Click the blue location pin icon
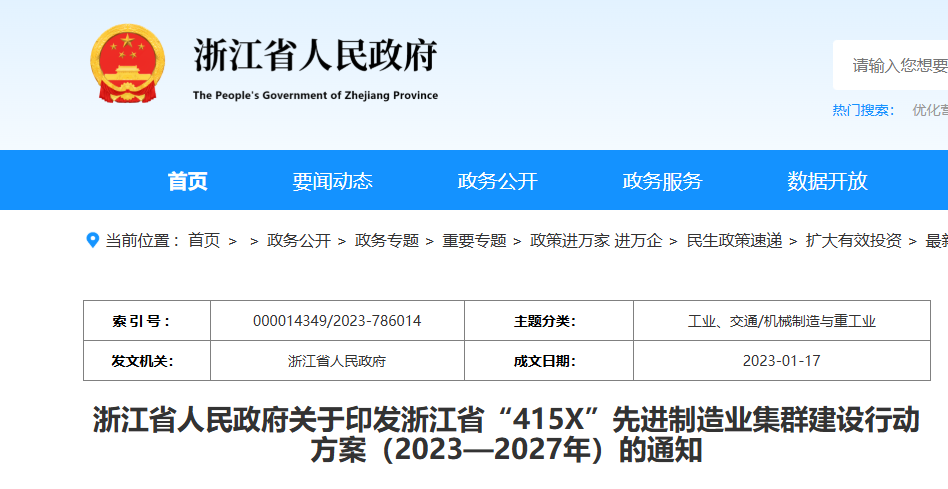Image resolution: width=948 pixels, height=489 pixels. pyautogui.click(x=93, y=241)
